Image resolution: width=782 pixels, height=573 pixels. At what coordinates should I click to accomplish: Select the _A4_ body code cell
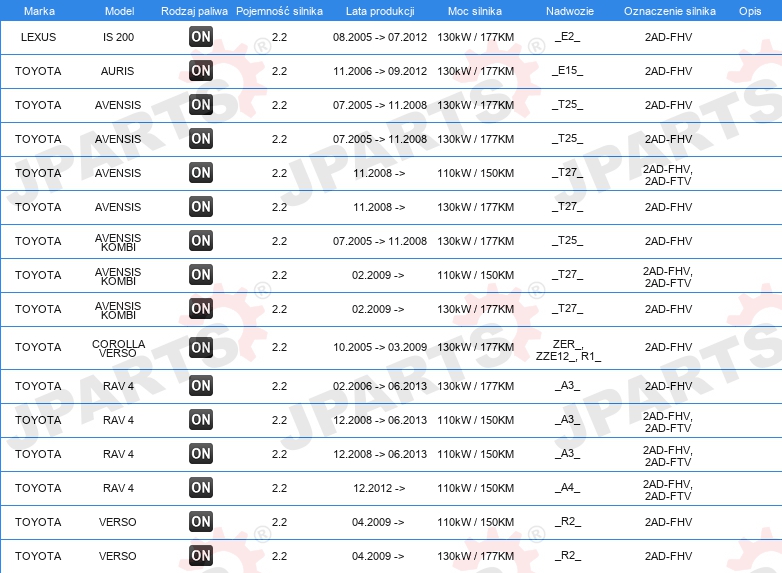tap(568, 487)
